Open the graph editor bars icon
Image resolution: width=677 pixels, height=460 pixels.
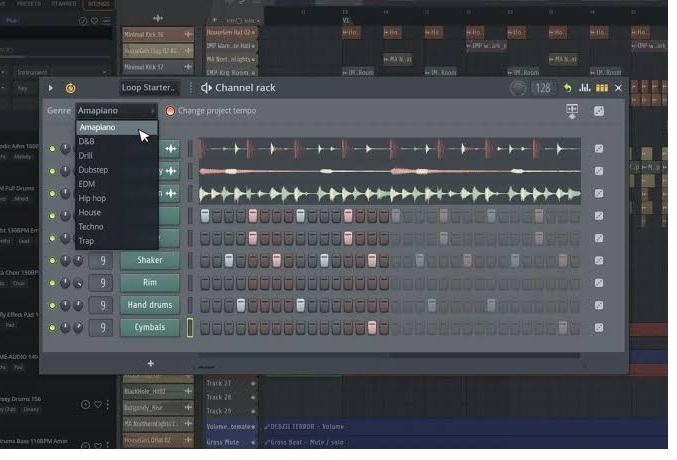coord(585,88)
